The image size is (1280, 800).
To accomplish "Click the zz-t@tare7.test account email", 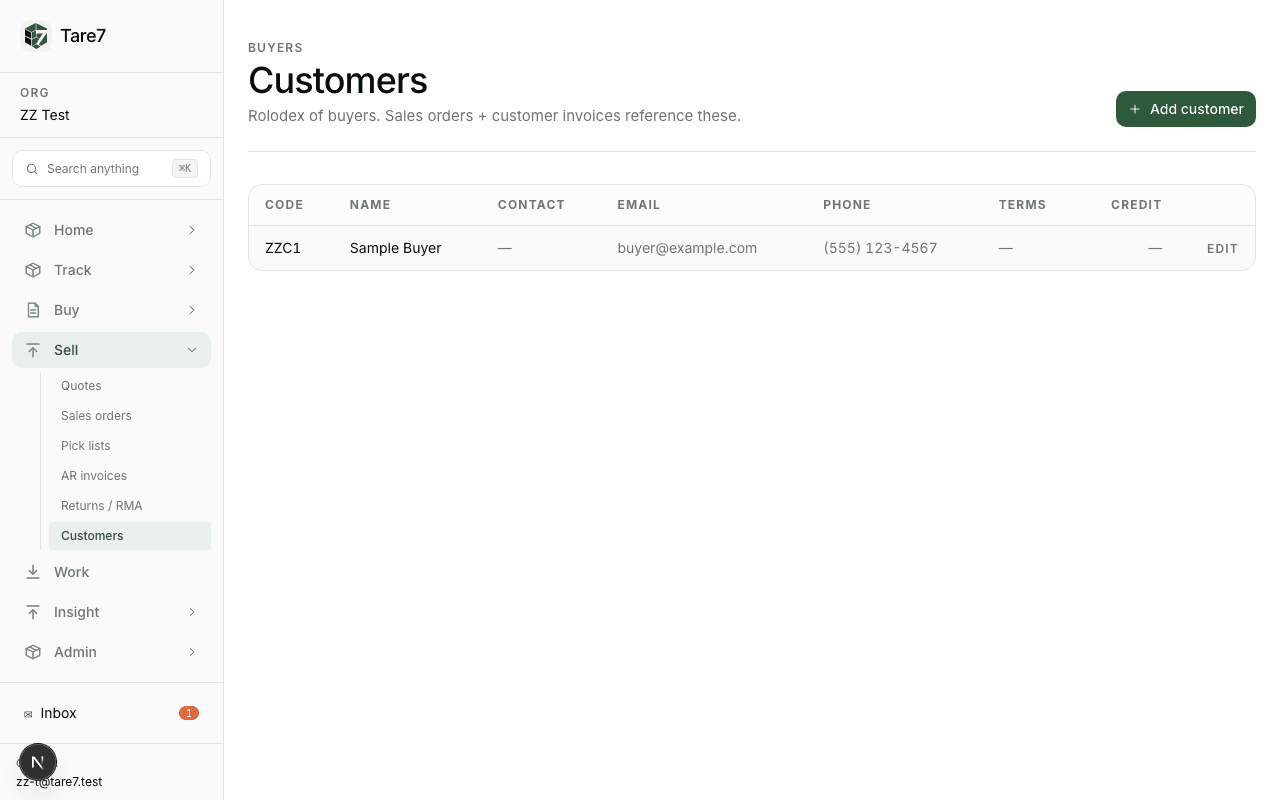I will click(59, 782).
